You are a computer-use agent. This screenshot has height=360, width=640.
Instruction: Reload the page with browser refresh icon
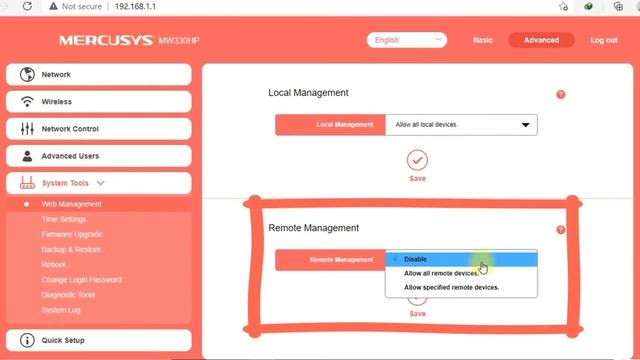27,6
